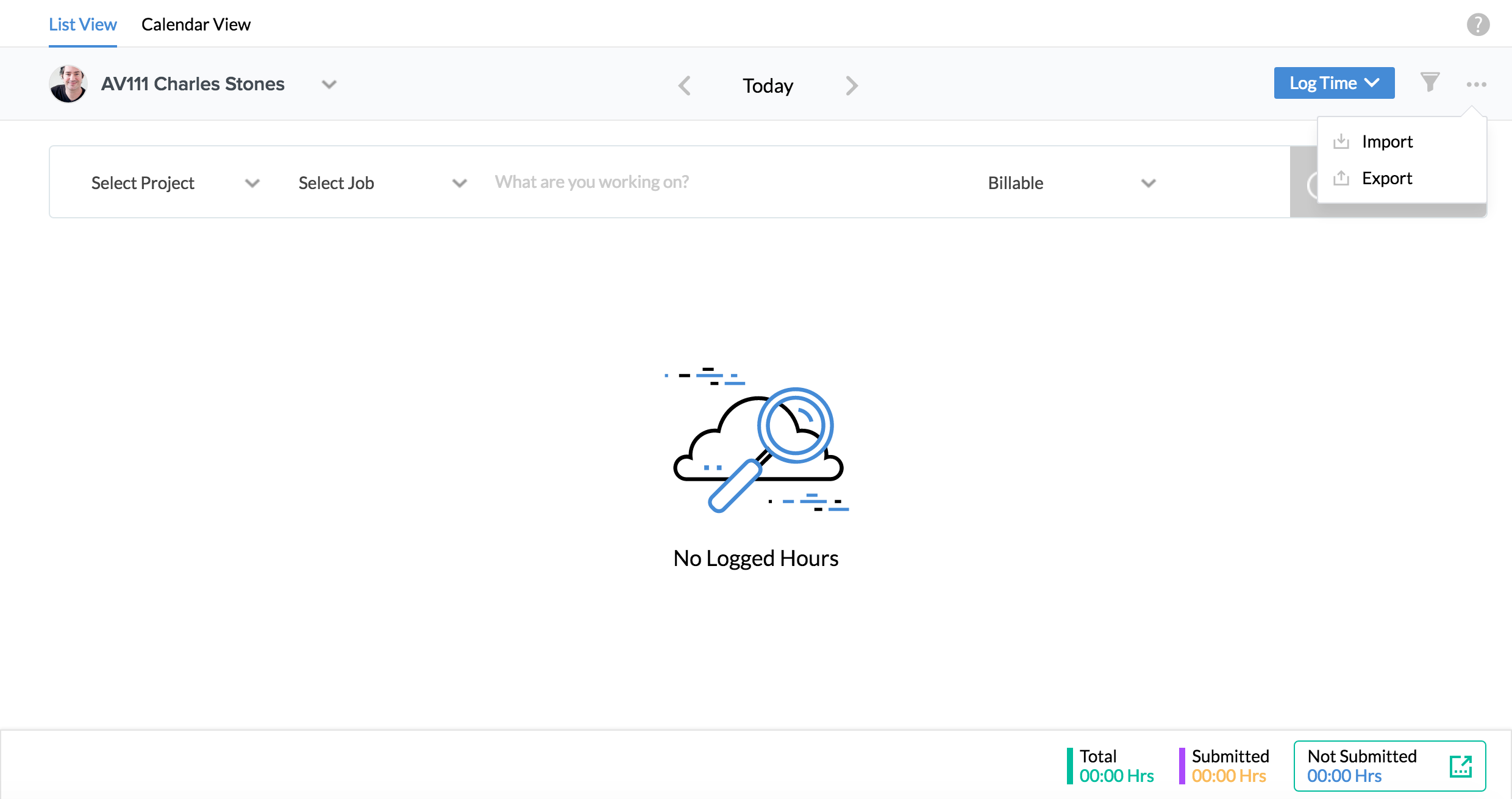Screen dimensions: 1512x799
Task: Open the filter funnel icon
Action: tap(1430, 82)
